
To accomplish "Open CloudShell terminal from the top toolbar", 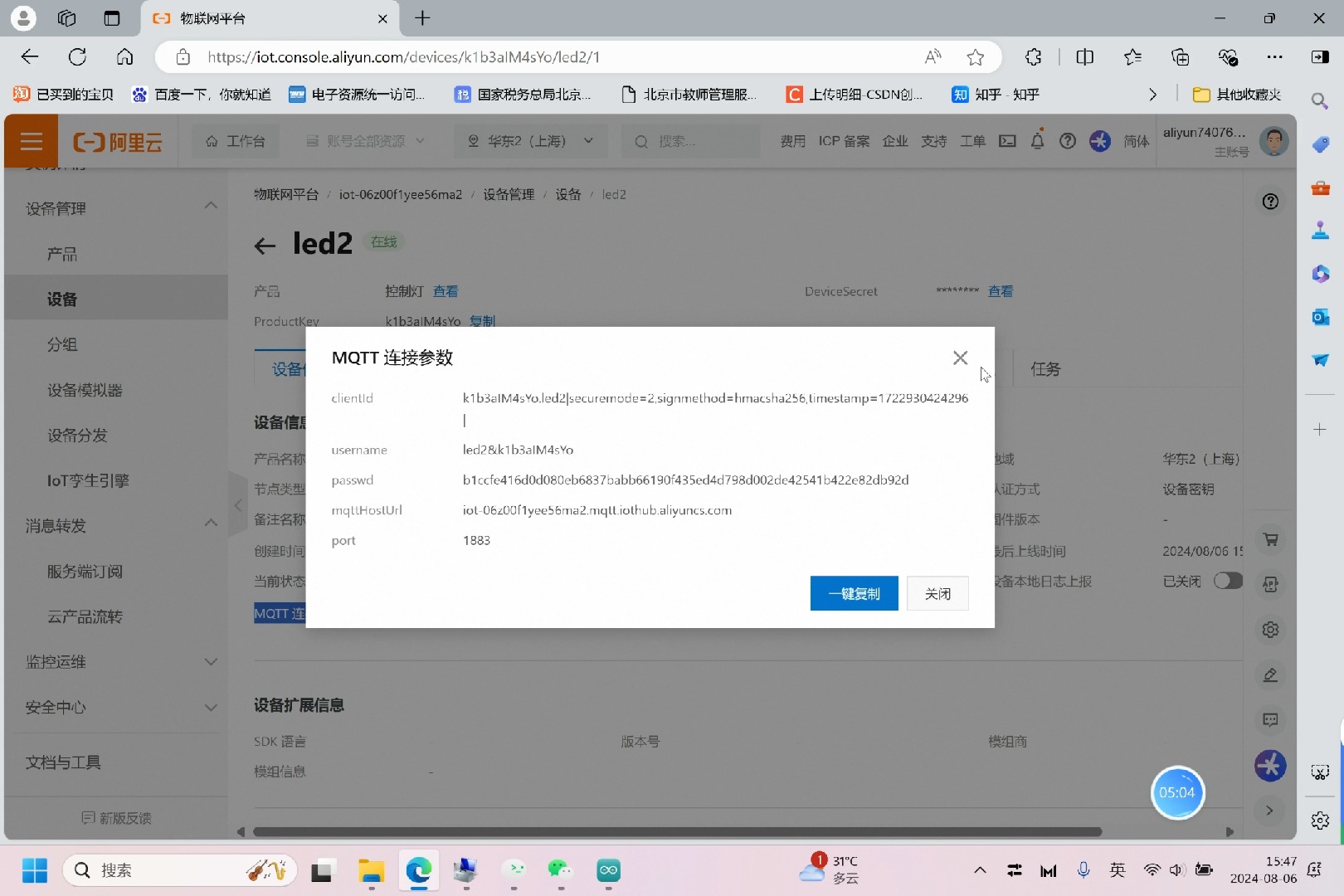I will [1007, 141].
